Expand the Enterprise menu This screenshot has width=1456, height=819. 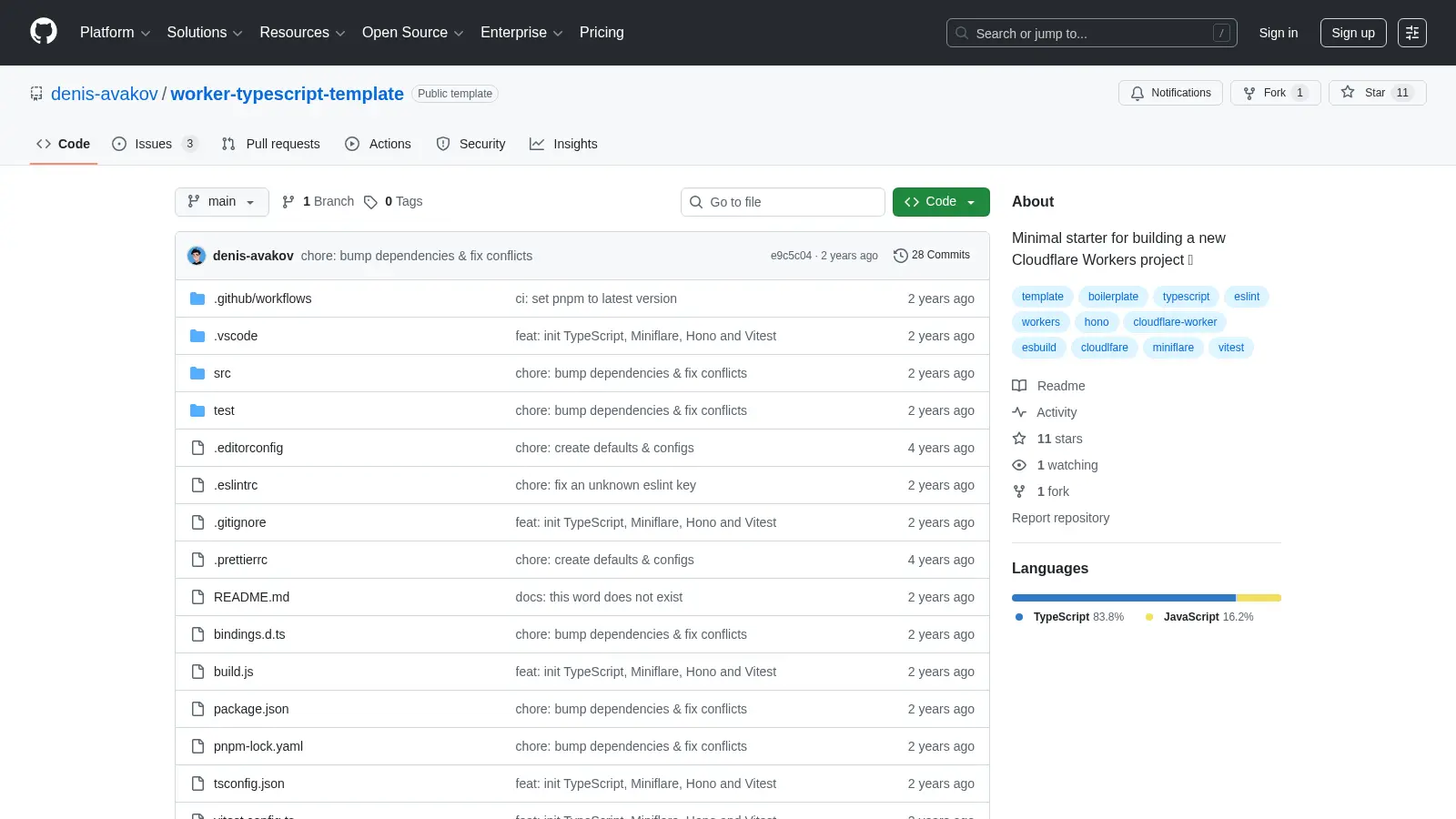(521, 33)
